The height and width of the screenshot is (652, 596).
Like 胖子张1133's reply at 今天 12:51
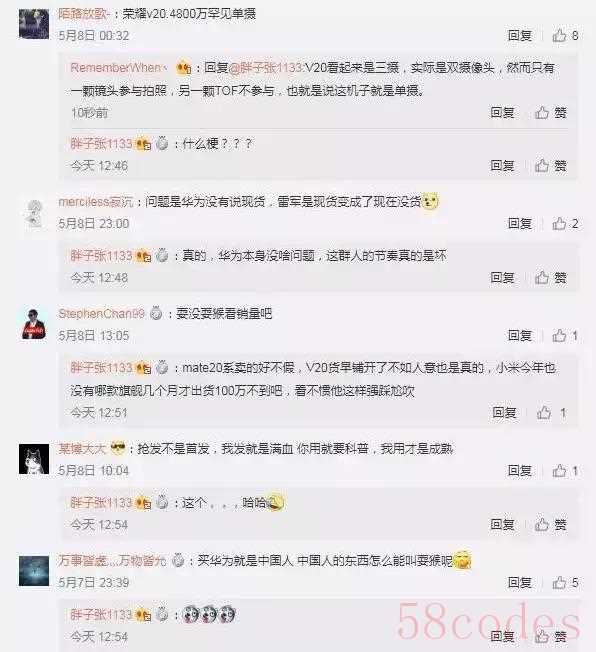pyautogui.click(x=551, y=413)
